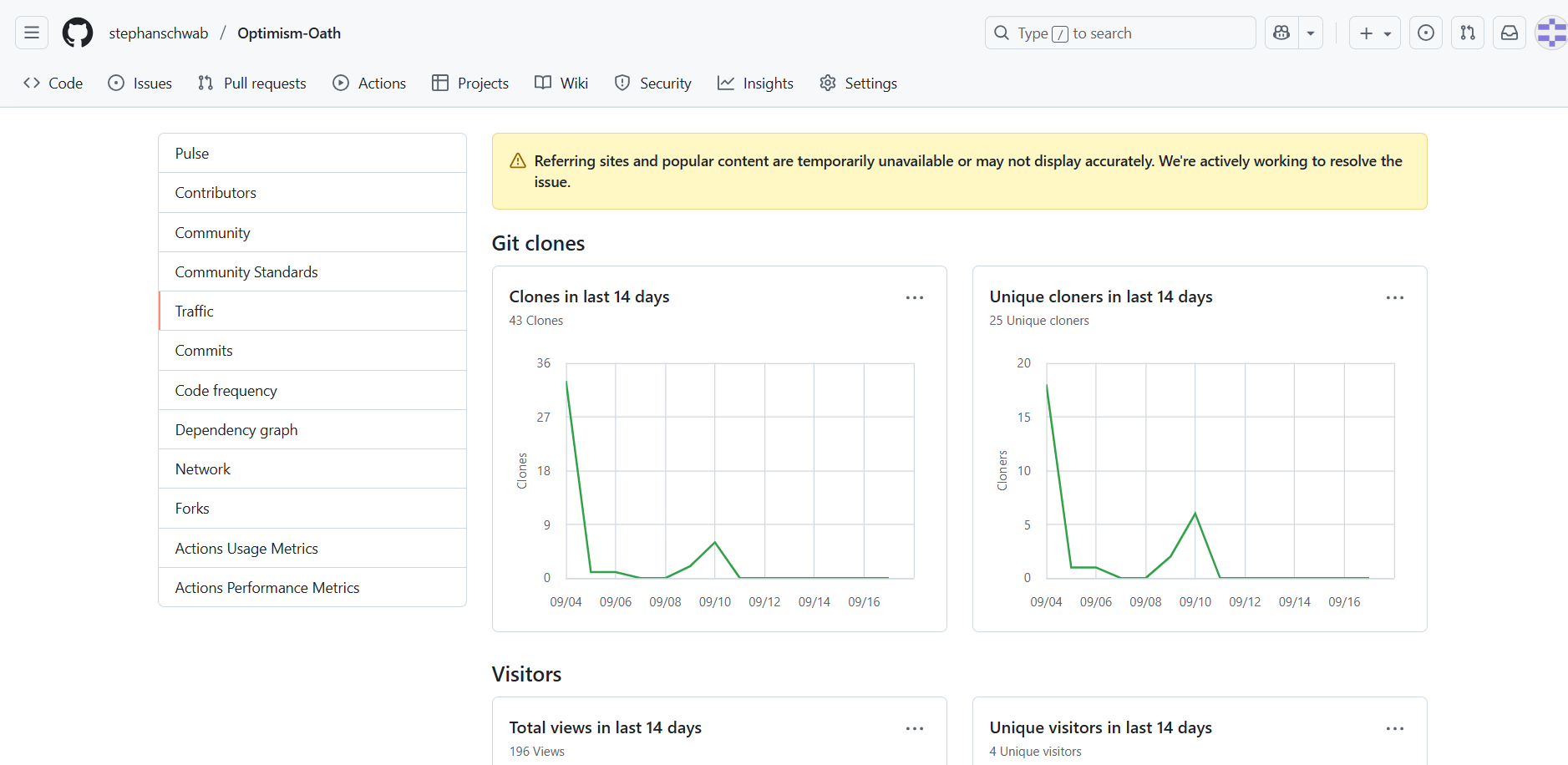Open user avatar profile menu

tap(1552, 33)
